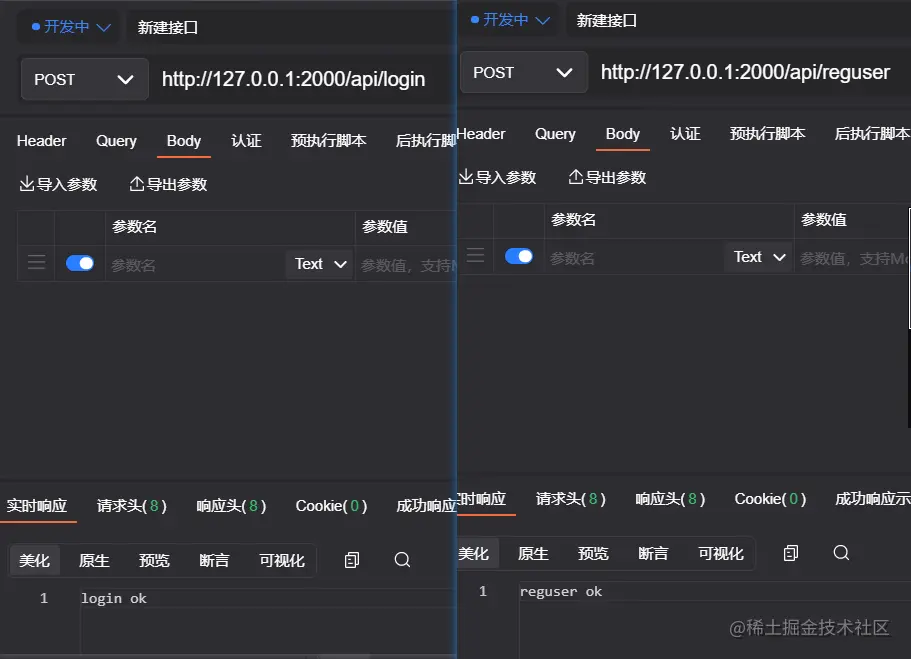Expand the 开发中 status dropdown in the login panel
This screenshot has width=911, height=659.
[71, 27]
